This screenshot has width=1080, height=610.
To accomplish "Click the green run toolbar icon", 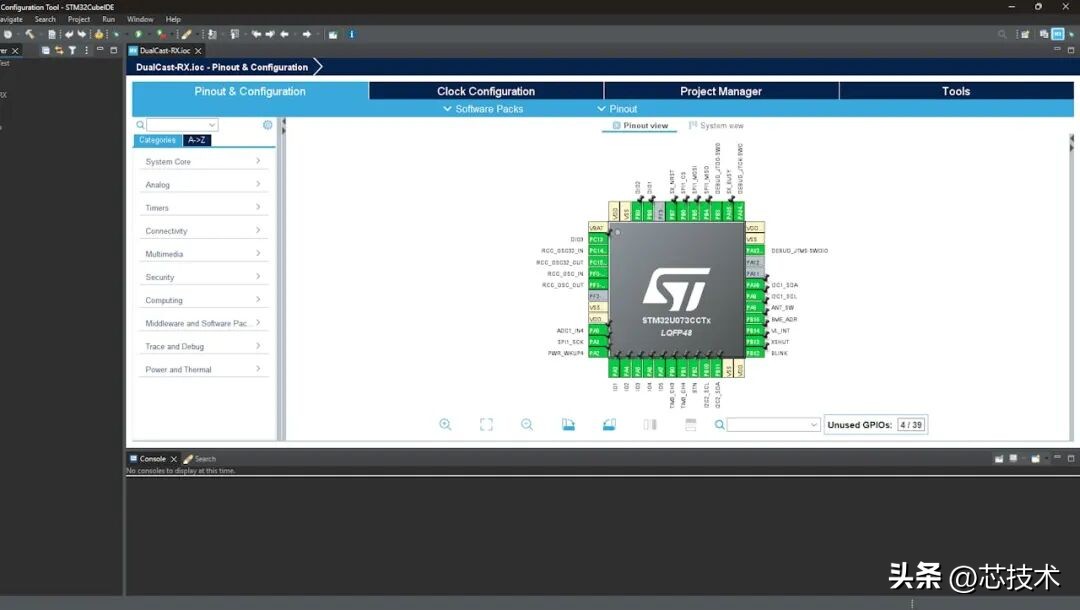I will pos(138,34).
